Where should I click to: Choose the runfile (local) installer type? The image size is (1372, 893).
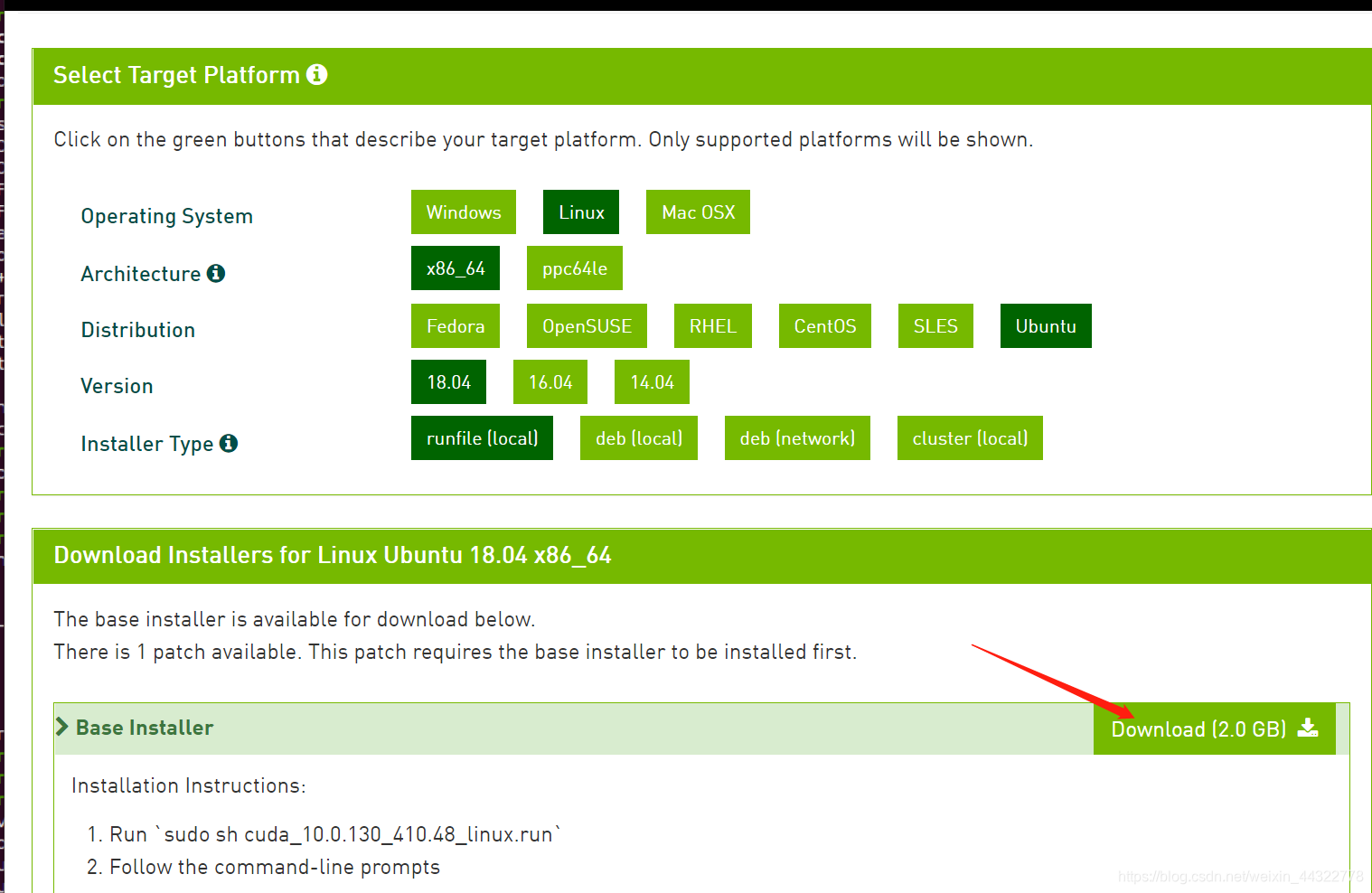click(x=482, y=438)
